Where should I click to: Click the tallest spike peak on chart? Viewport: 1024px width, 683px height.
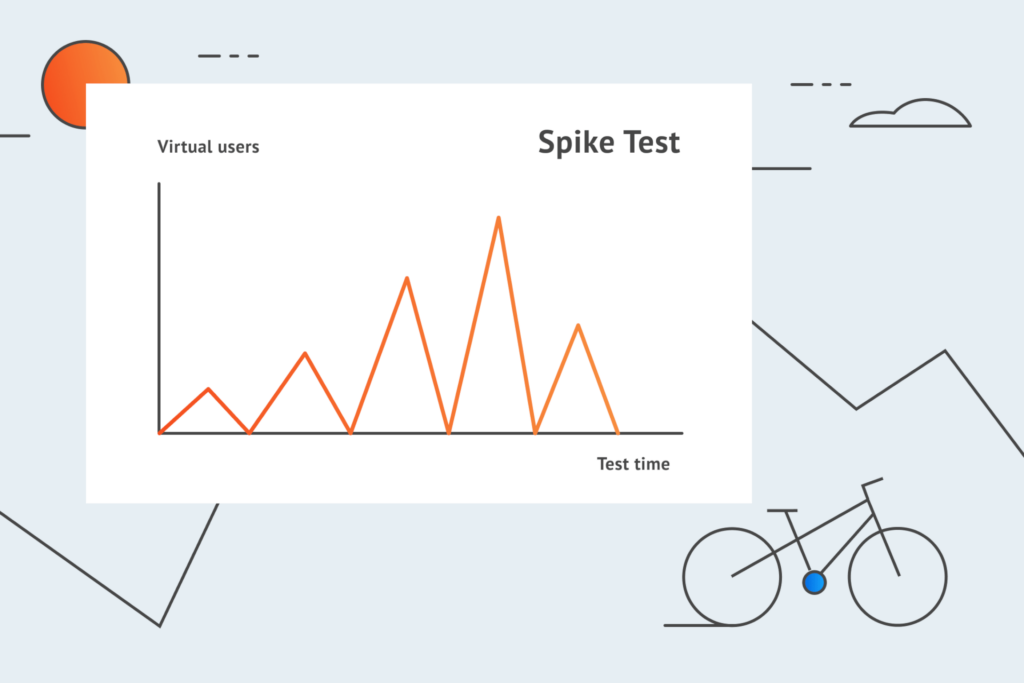click(x=498, y=218)
